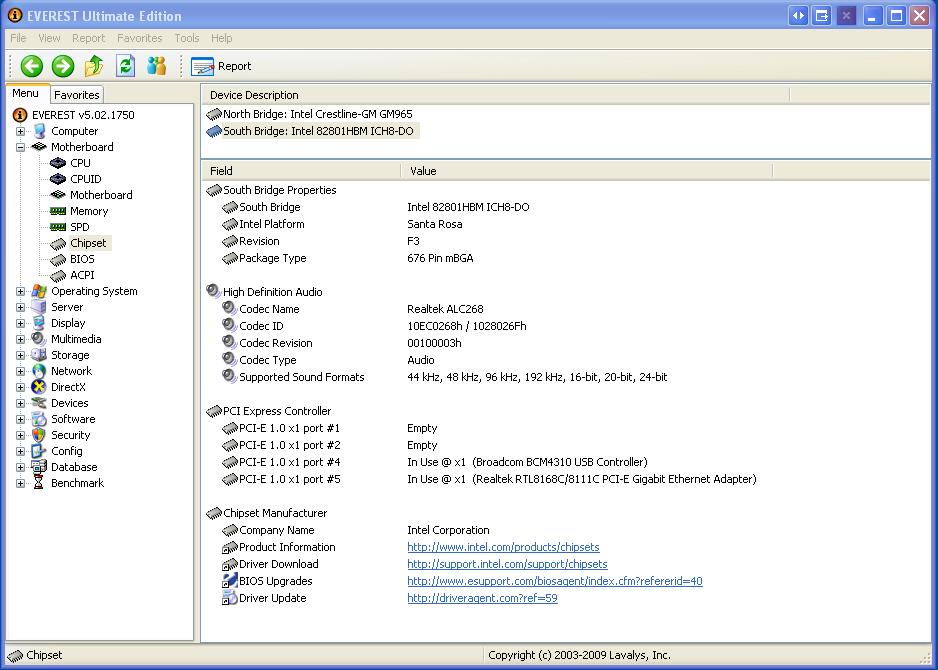The image size is (938, 670).
Task: Switch to the Favorites tab
Action: pos(77,95)
